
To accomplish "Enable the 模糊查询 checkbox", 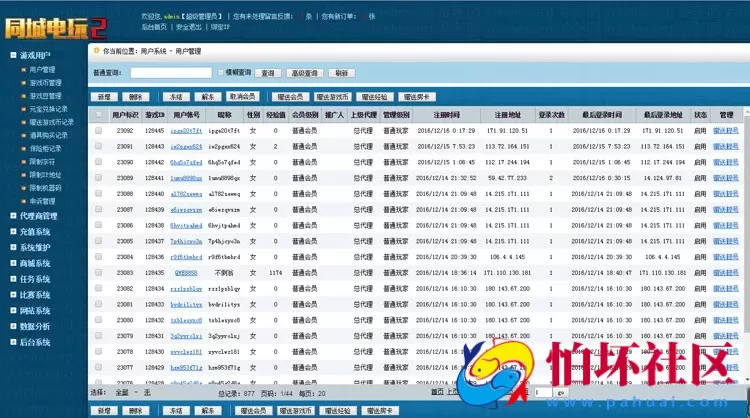I will pyautogui.click(x=221, y=73).
